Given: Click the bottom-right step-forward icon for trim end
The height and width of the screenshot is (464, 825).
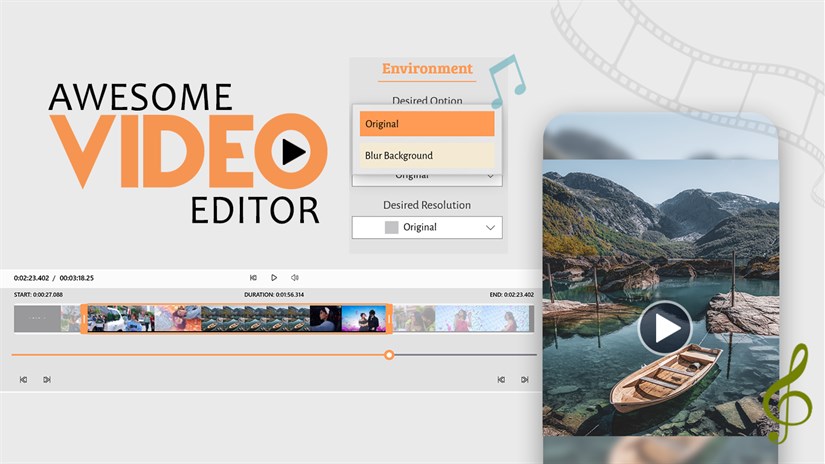Looking at the screenshot, I should (x=524, y=380).
